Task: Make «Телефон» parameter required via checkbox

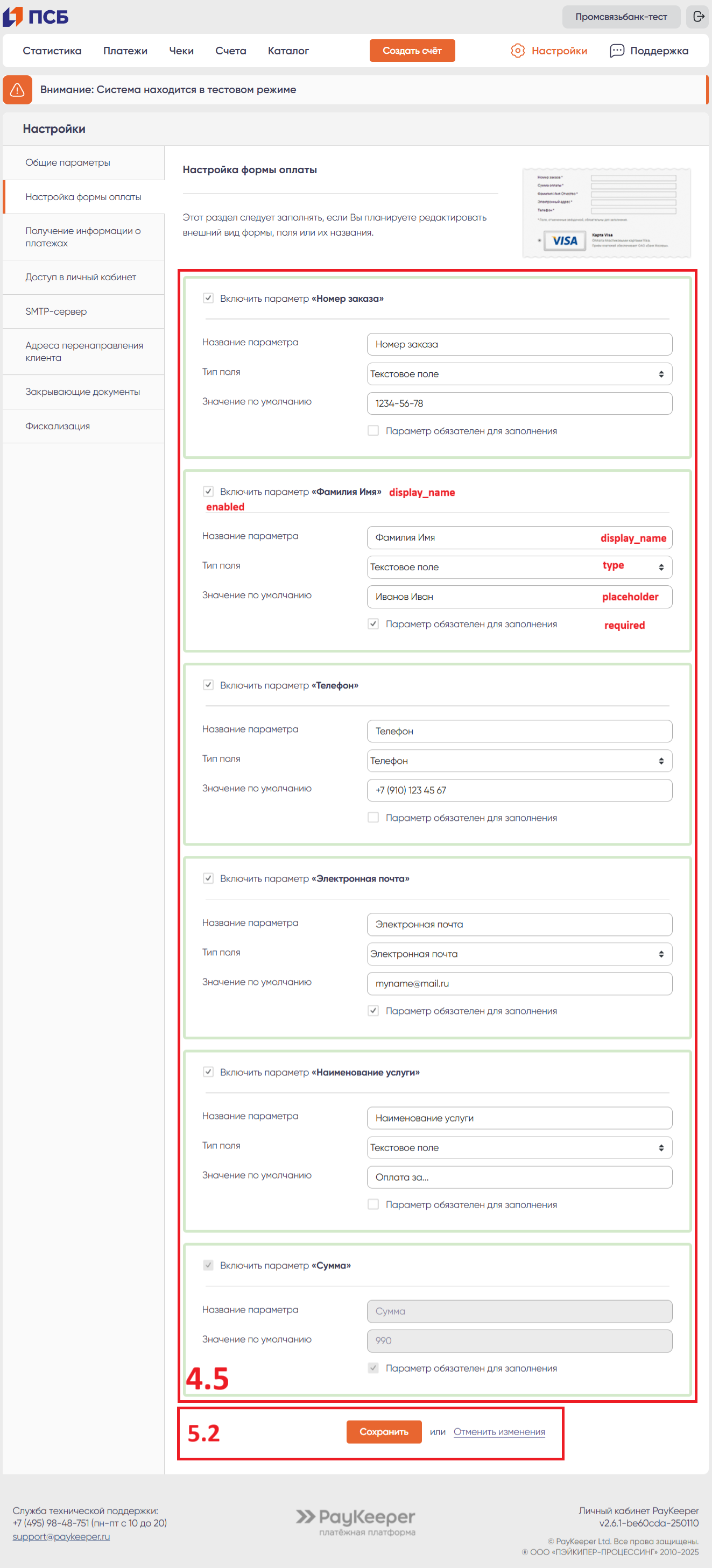Action: [x=373, y=817]
